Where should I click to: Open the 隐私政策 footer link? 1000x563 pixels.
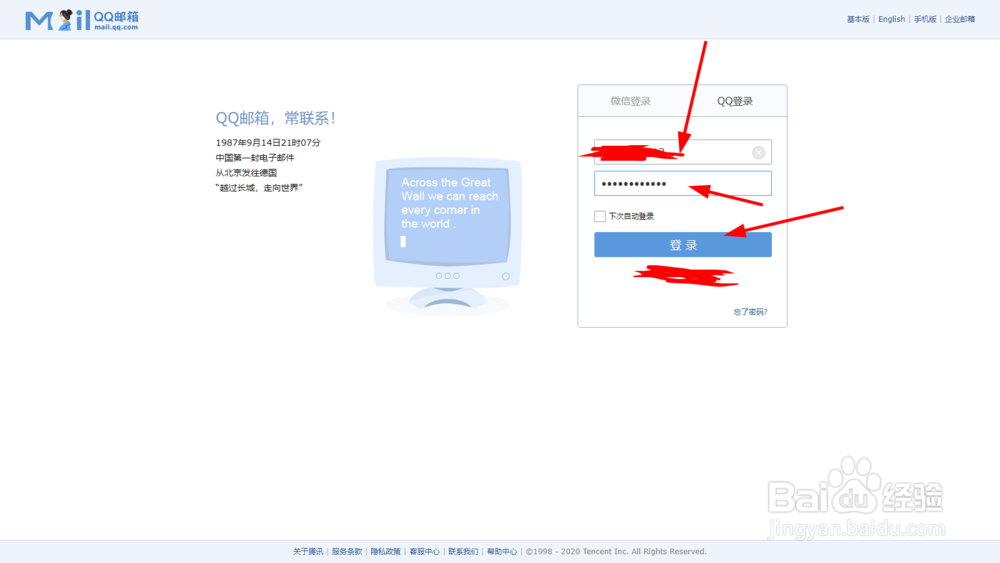point(386,552)
